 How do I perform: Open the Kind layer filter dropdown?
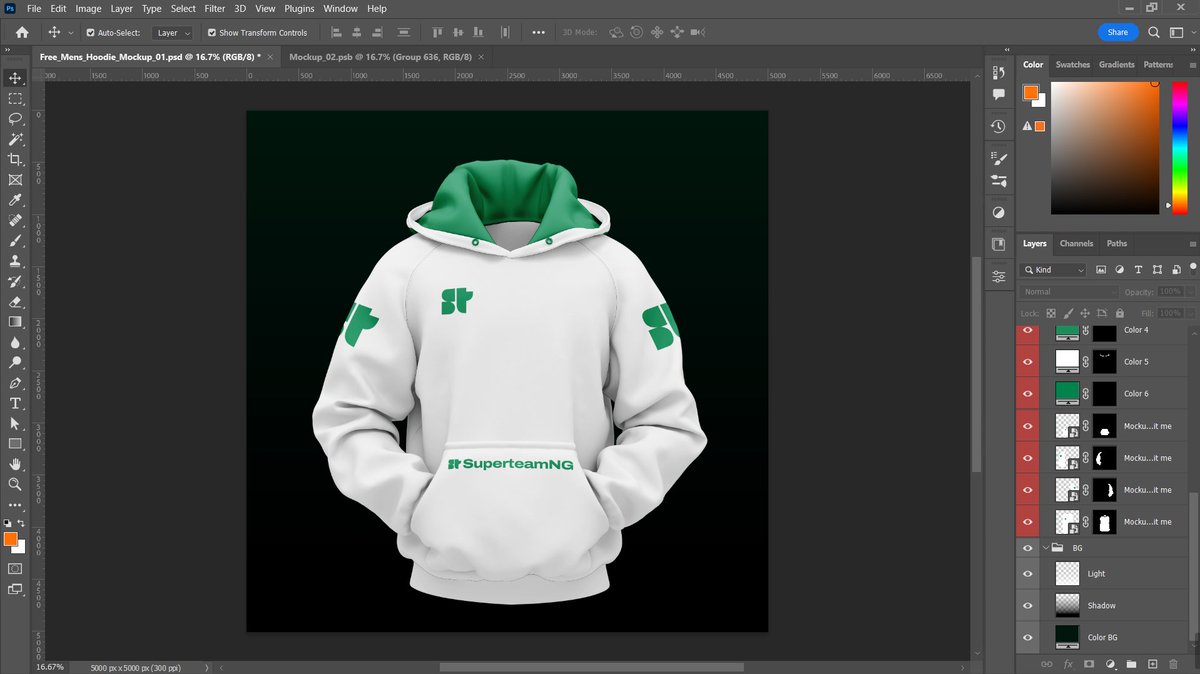(1053, 270)
